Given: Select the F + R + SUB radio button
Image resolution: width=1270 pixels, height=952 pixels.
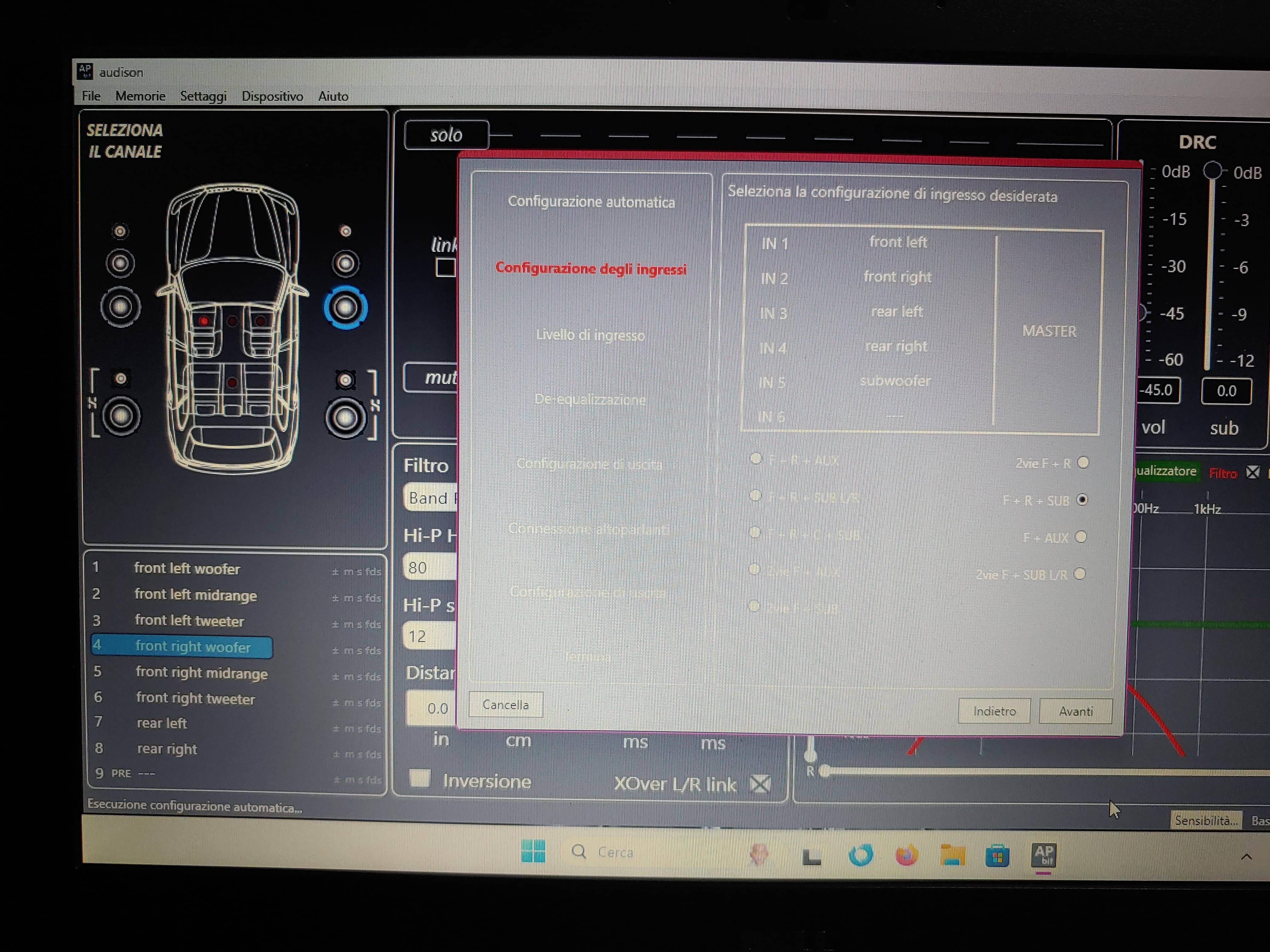Looking at the screenshot, I should [1082, 500].
